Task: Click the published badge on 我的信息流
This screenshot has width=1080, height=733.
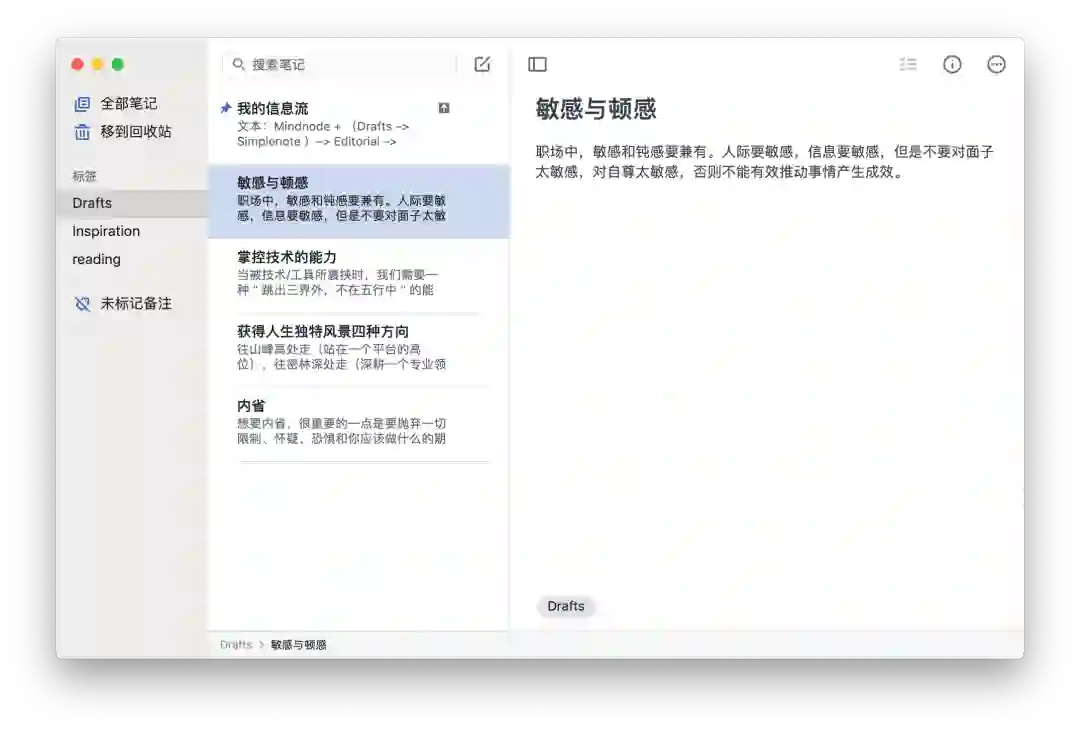Action: pyautogui.click(x=444, y=108)
